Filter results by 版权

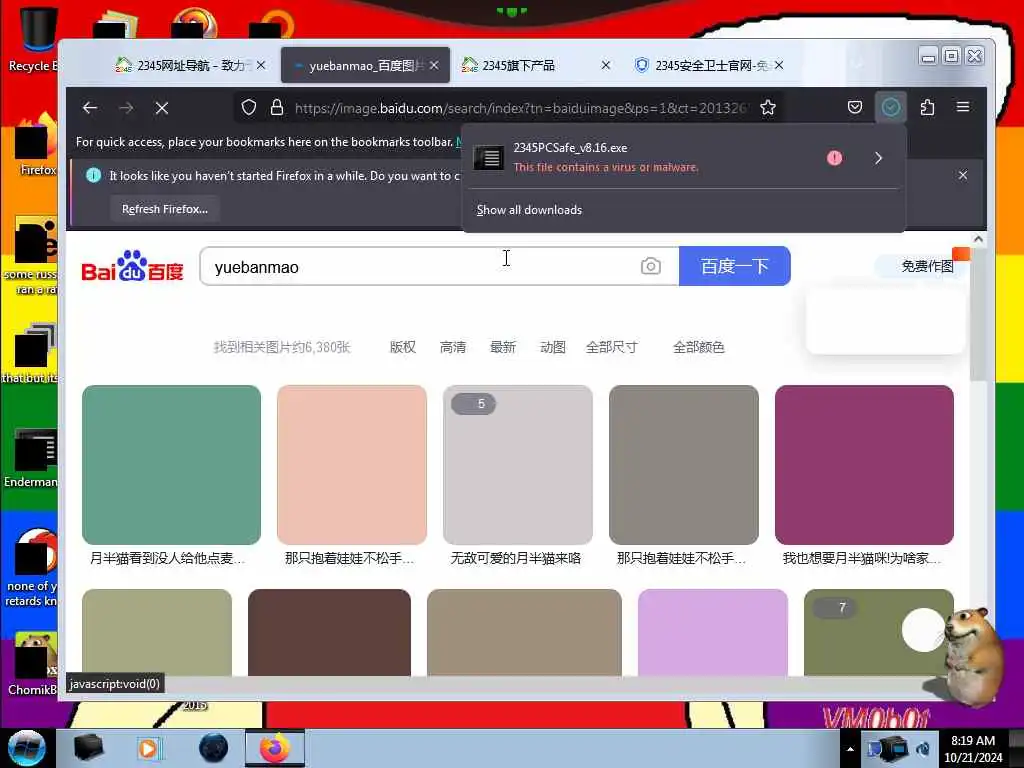click(402, 347)
